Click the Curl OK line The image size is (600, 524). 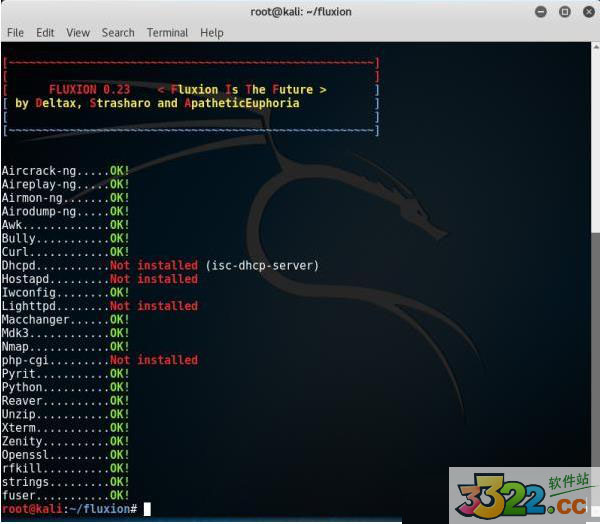[65, 252]
